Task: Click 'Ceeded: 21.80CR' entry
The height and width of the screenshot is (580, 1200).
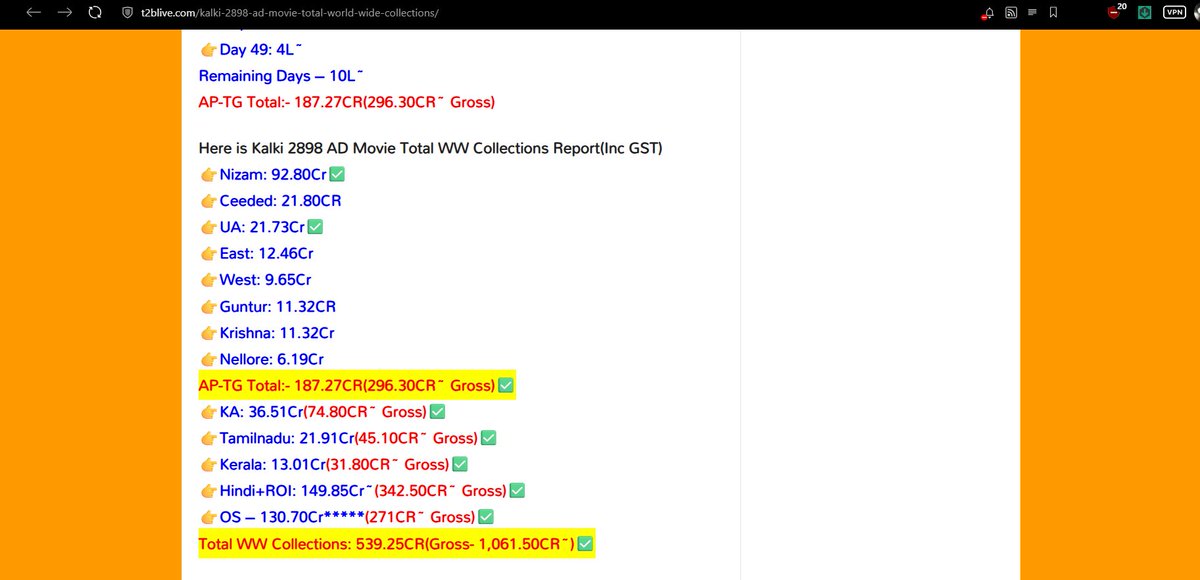Action: click(270, 200)
